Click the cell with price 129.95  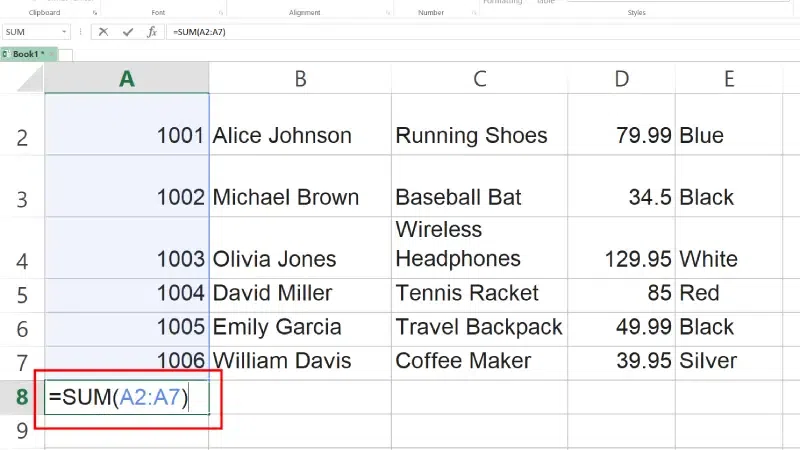(621, 260)
